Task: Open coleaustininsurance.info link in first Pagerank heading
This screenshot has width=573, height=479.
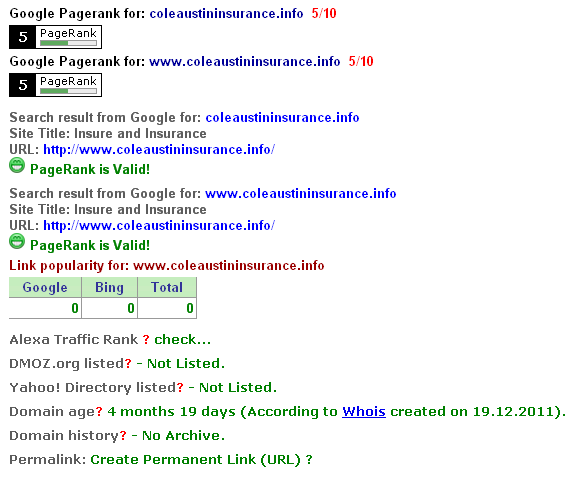Action: 226,14
